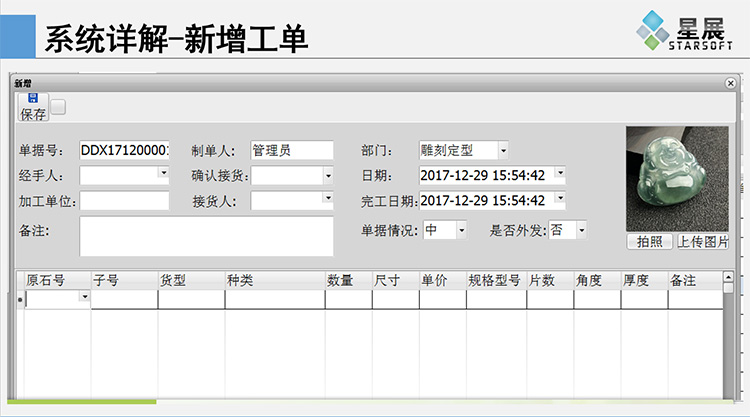Viewport: 750px width, 417px height.
Task: Open the 经手人 dropdown list
Action: click(163, 174)
